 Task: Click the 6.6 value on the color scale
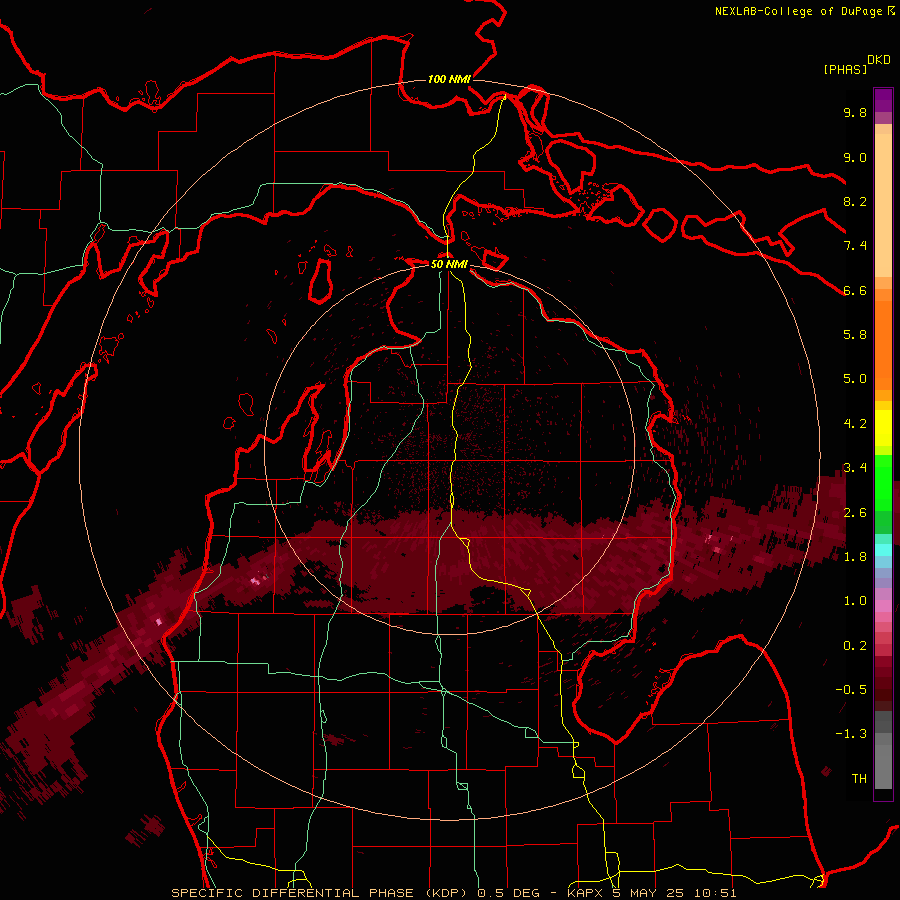[855, 290]
